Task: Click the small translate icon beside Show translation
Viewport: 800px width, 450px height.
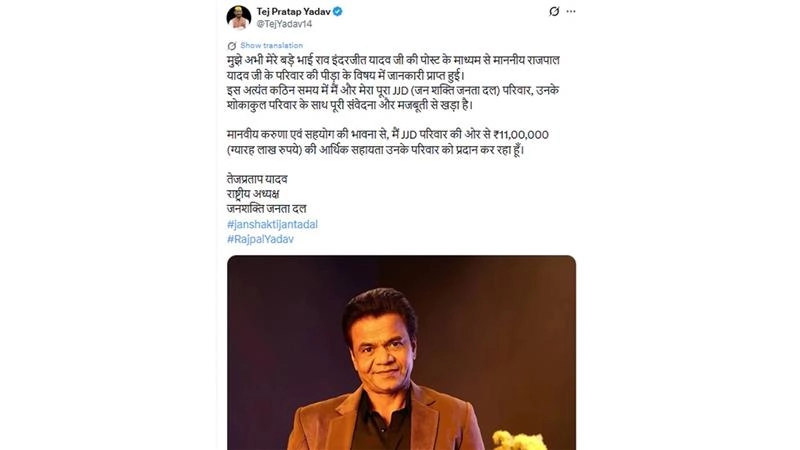Action: click(x=231, y=46)
